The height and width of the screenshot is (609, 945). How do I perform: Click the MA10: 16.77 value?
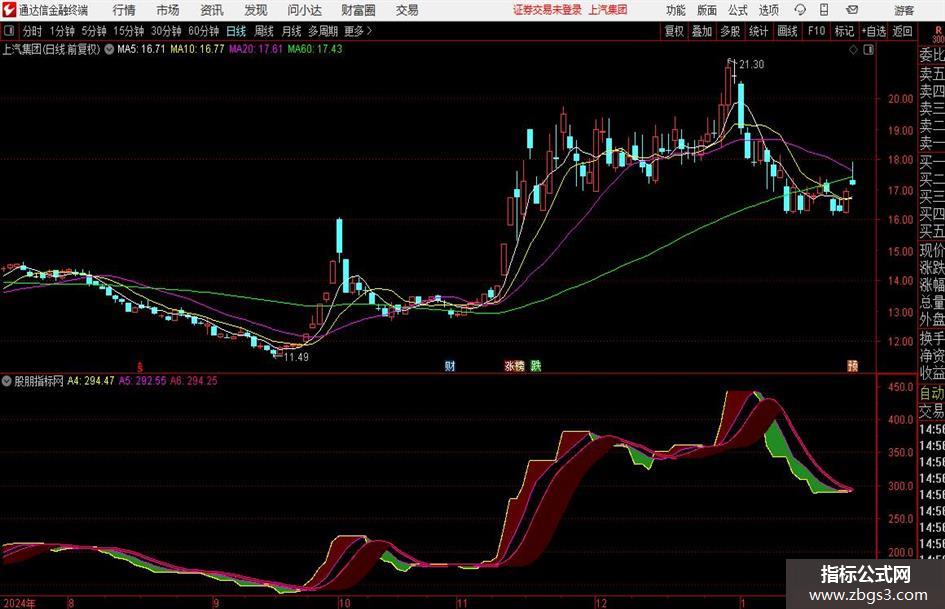pos(197,49)
